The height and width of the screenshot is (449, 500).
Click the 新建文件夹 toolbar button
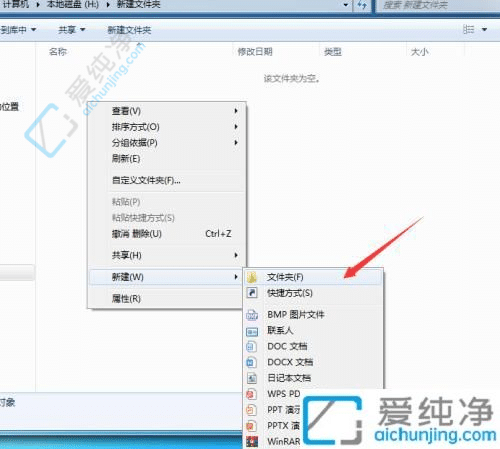click(x=129, y=30)
